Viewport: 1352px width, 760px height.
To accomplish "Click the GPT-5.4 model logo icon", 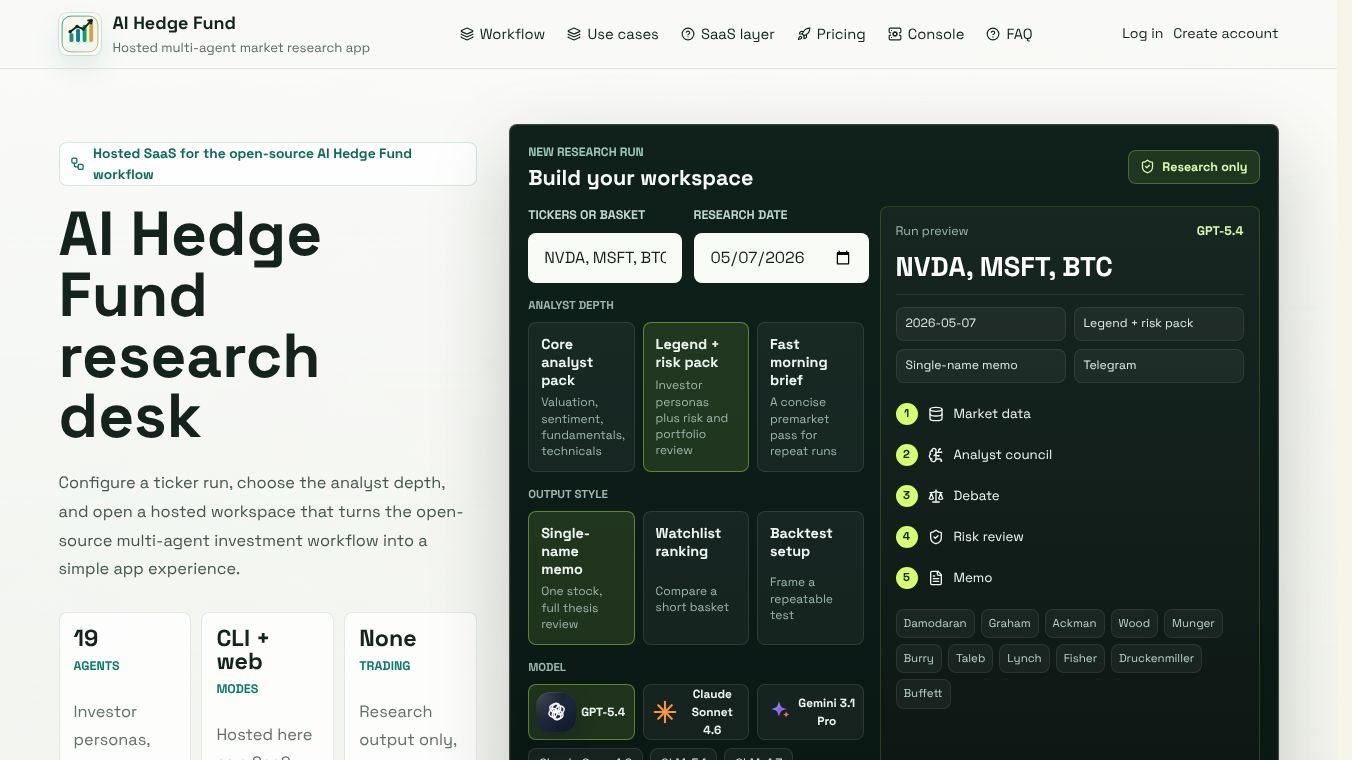I will click(556, 712).
